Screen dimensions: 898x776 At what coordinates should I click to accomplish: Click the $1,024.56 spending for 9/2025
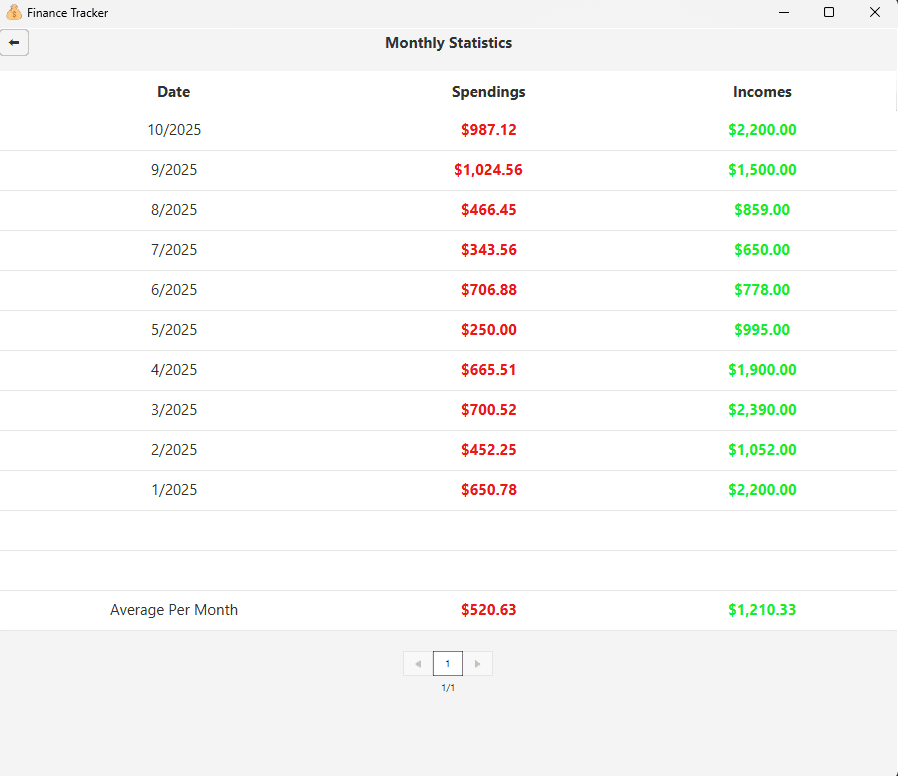point(488,170)
